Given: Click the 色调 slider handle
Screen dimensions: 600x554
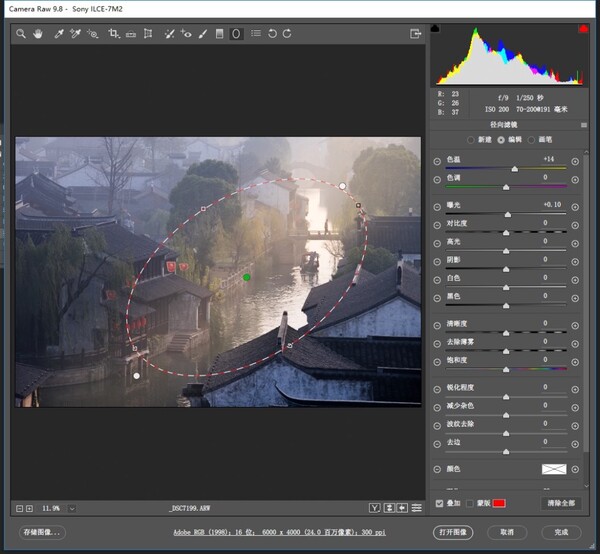Looking at the screenshot, I should tap(506, 187).
